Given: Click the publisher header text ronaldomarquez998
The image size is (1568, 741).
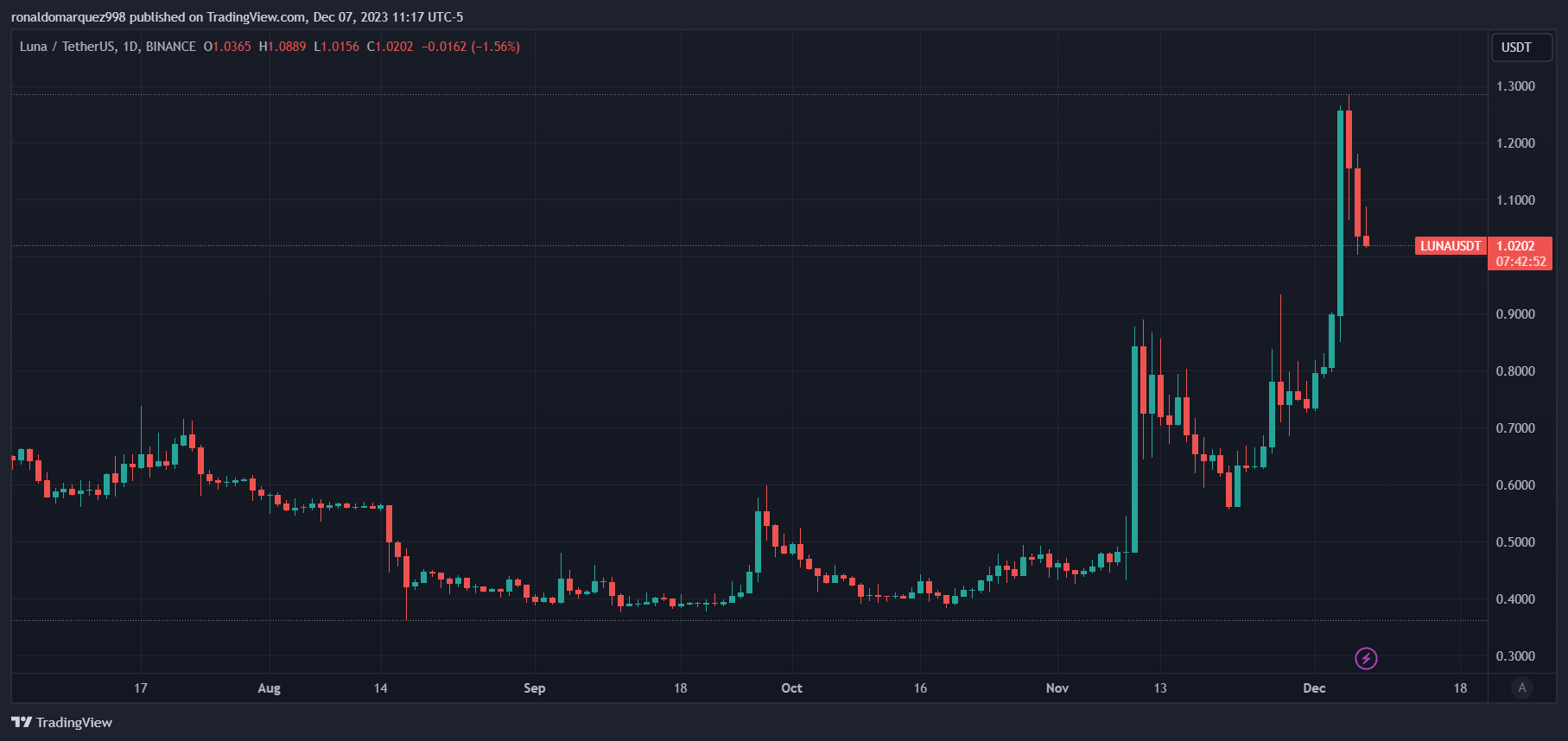Looking at the screenshot, I should coord(68,16).
